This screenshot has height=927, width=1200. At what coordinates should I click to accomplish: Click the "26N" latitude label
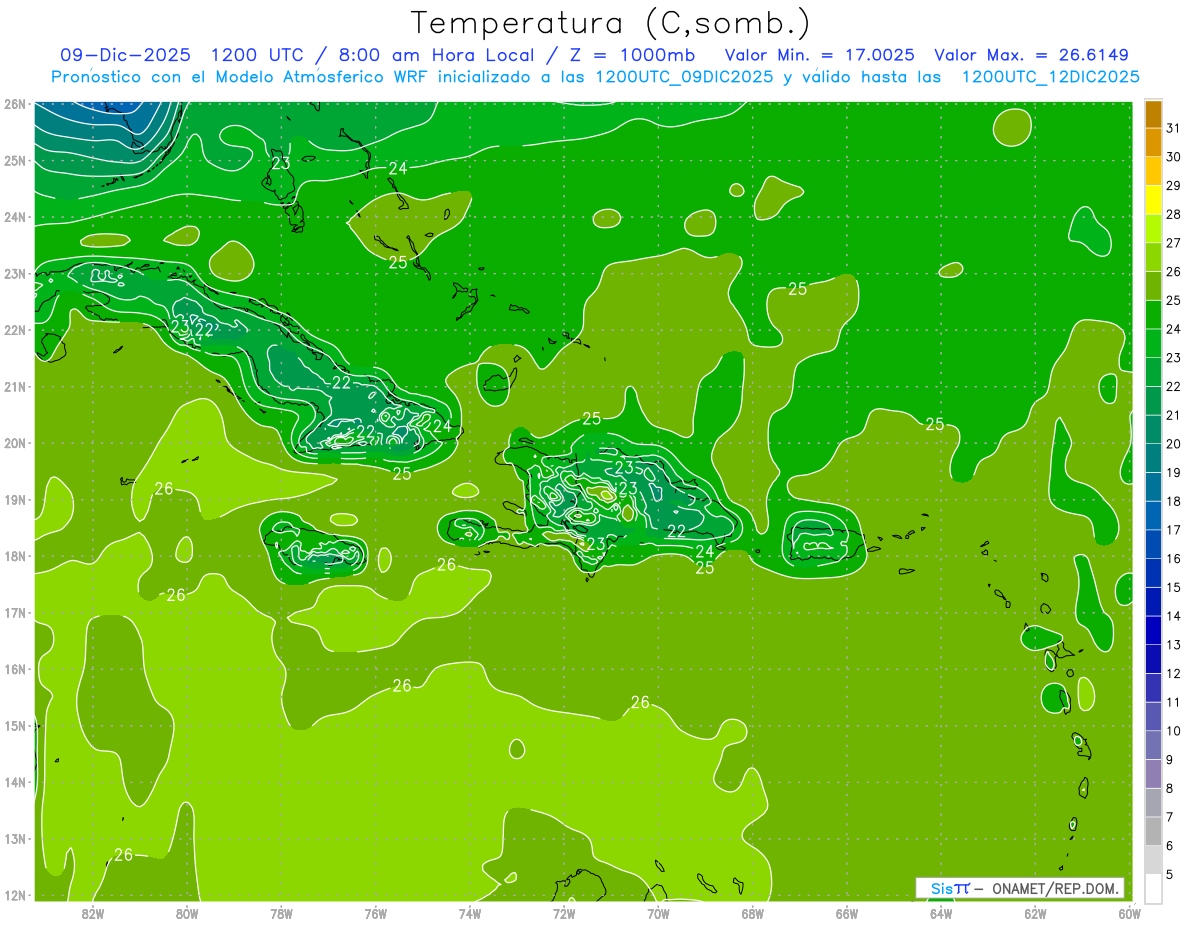(15, 104)
